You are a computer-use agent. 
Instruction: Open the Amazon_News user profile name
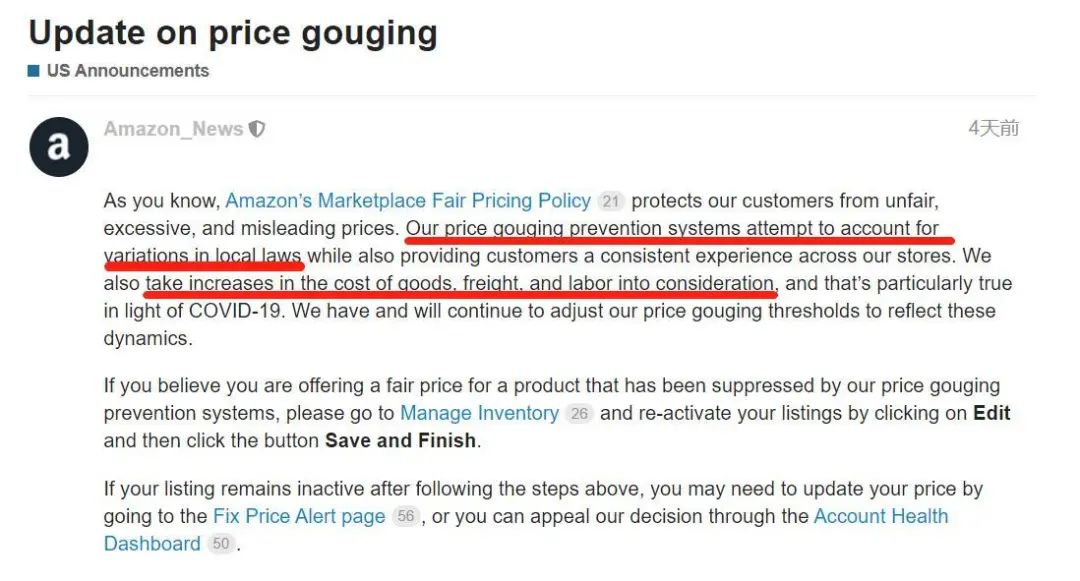tap(173, 129)
